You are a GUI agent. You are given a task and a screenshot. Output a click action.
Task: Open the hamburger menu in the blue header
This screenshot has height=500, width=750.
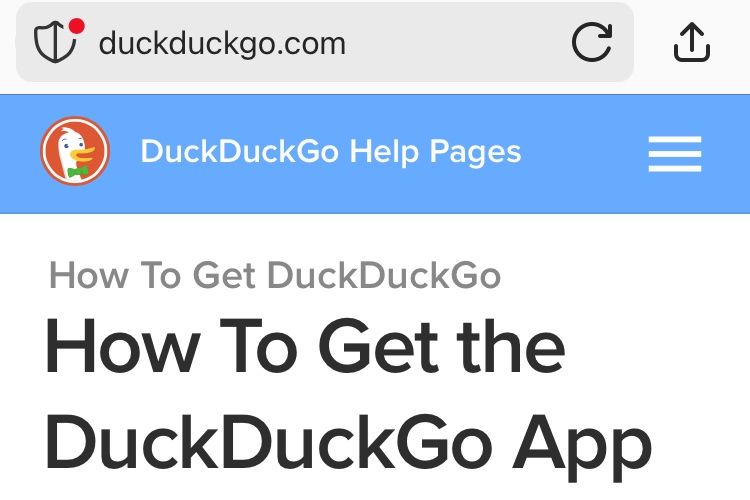675,154
